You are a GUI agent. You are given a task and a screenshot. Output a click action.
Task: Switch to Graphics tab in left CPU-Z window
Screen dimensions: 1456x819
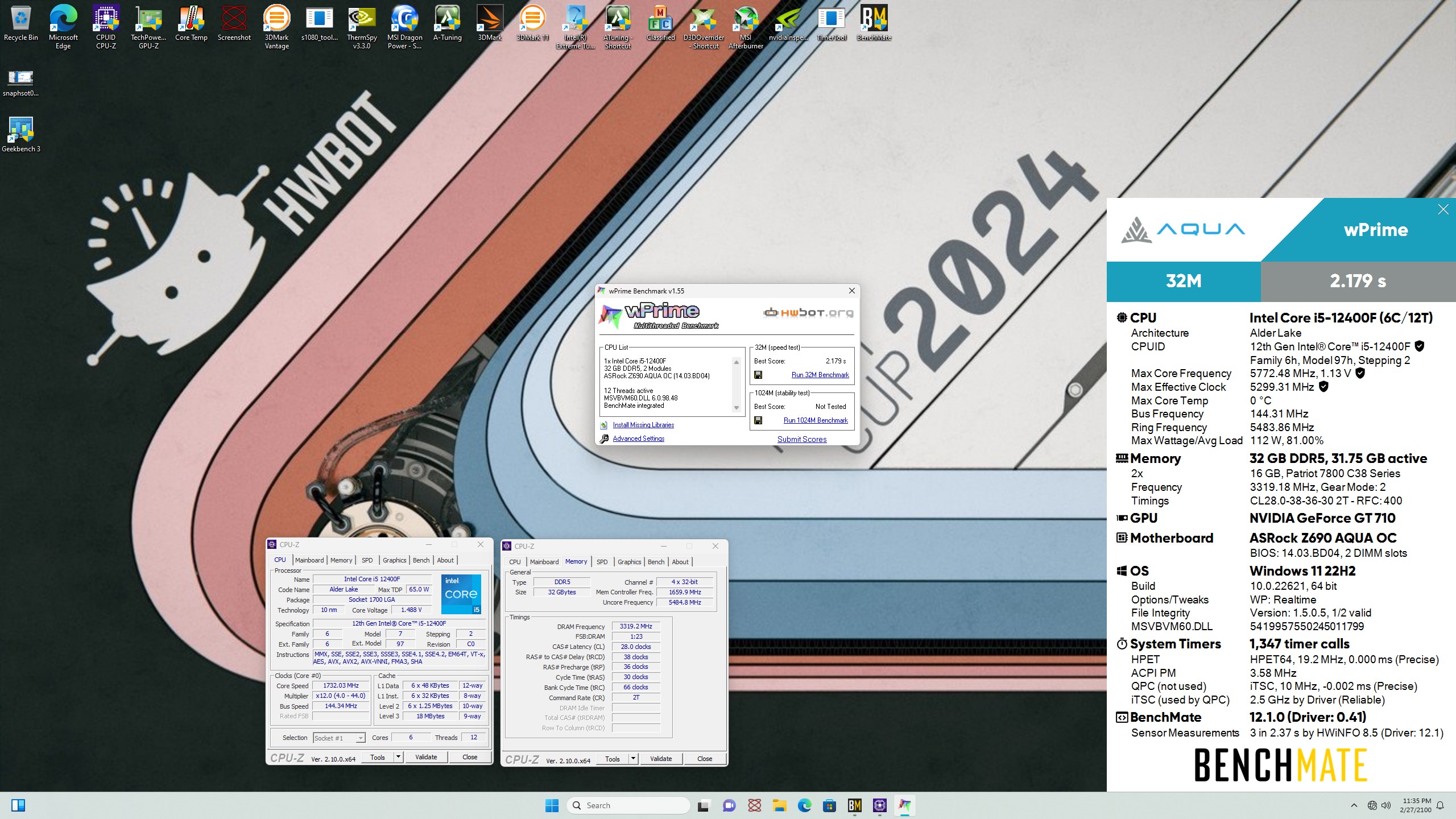pyautogui.click(x=394, y=560)
